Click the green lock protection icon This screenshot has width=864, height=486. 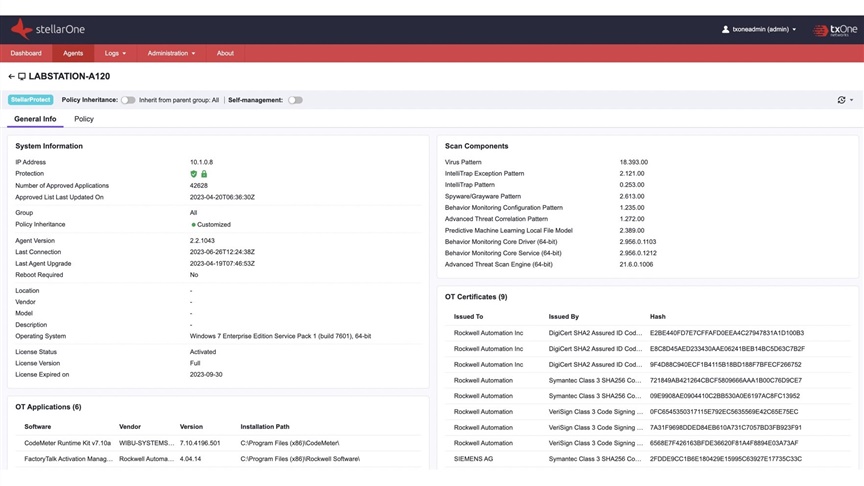(204, 174)
